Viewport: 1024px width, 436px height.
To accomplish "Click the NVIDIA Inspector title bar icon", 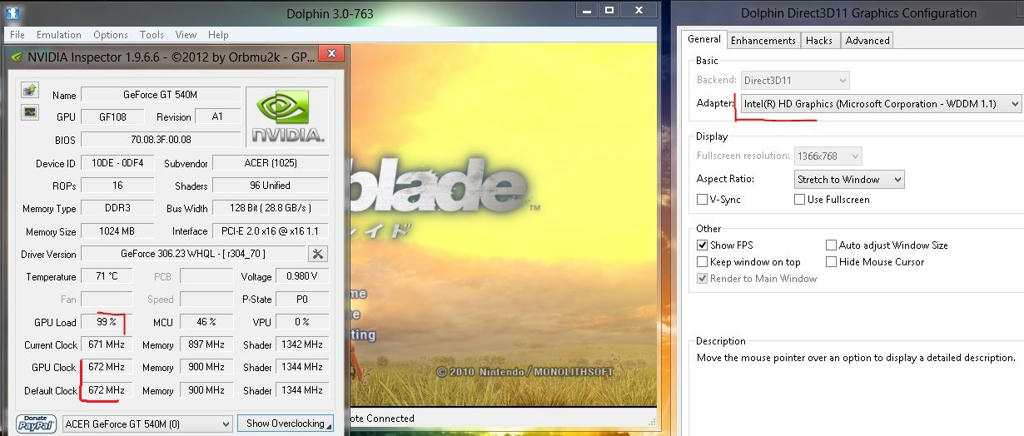I will (x=17, y=57).
